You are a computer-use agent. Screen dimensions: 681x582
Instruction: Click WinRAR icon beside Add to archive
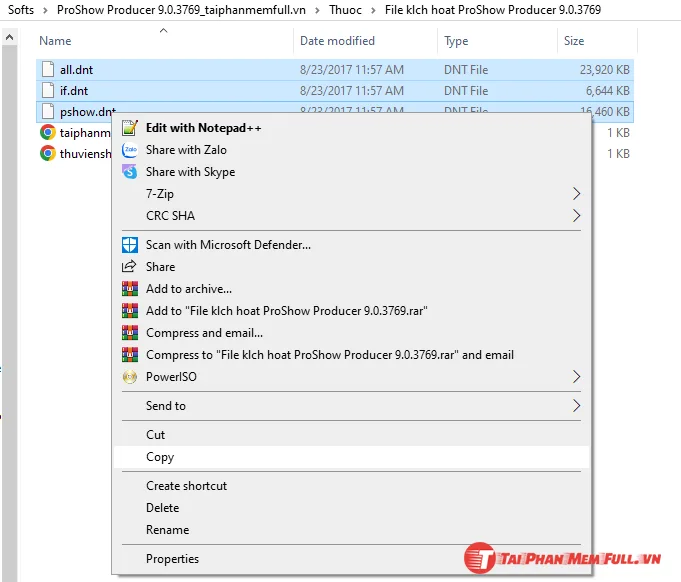[x=129, y=289]
